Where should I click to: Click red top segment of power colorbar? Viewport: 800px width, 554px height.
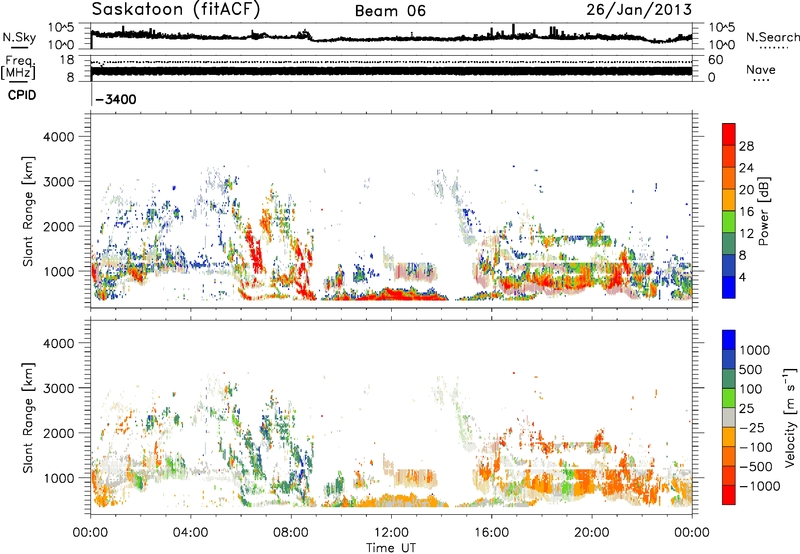(x=729, y=134)
